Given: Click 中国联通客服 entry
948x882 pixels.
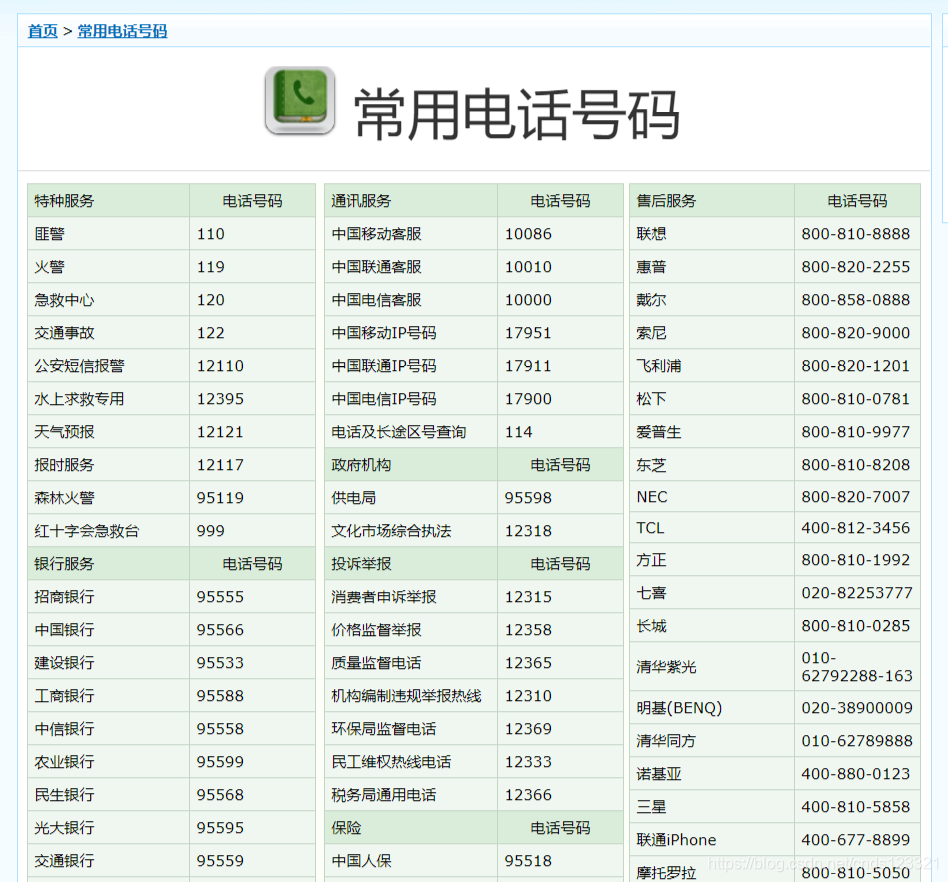Looking at the screenshot, I should pyautogui.click(x=376, y=267).
